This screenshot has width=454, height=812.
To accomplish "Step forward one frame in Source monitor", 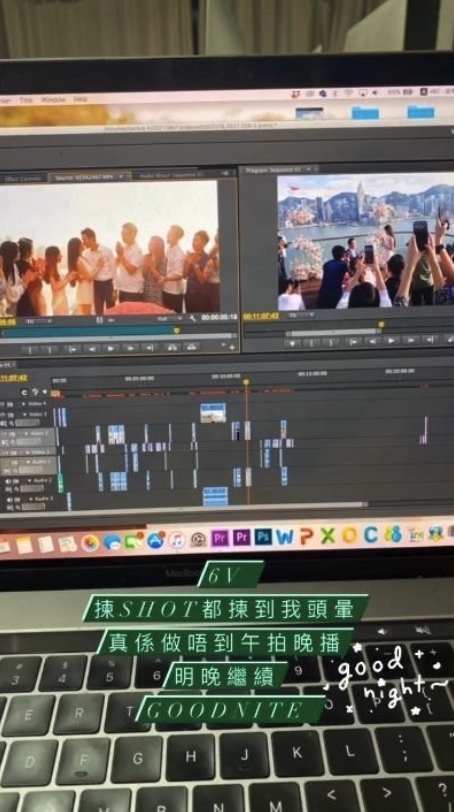I will 130,348.
